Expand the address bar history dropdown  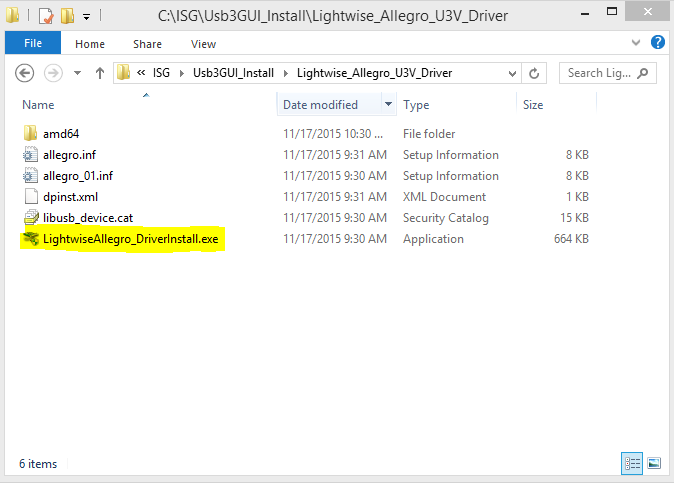coord(512,73)
